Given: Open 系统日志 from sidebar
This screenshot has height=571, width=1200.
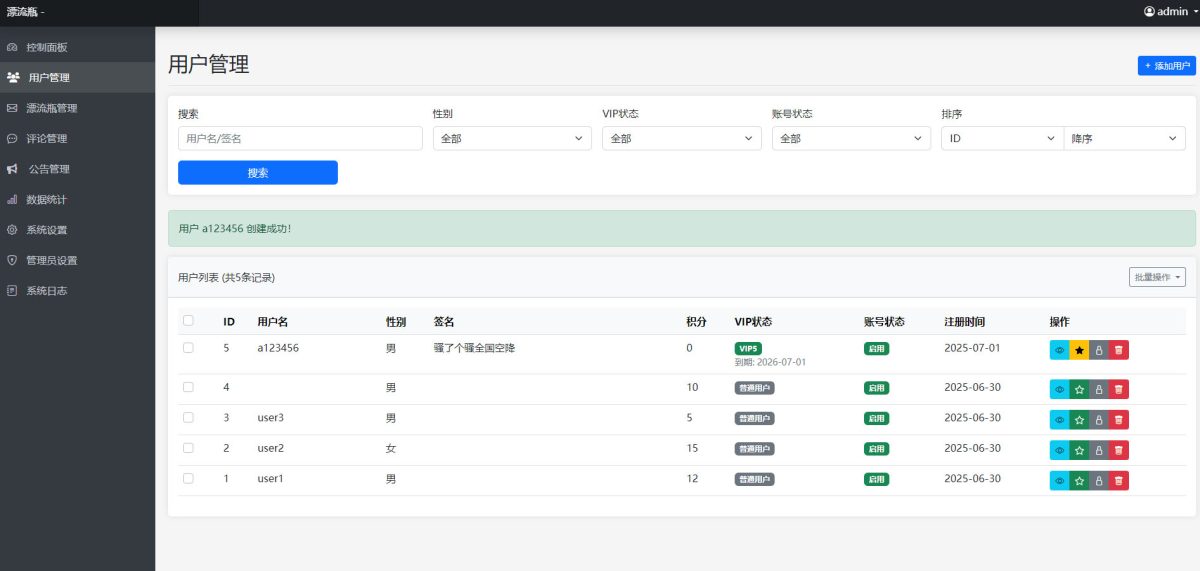Looking at the screenshot, I should tap(77, 291).
